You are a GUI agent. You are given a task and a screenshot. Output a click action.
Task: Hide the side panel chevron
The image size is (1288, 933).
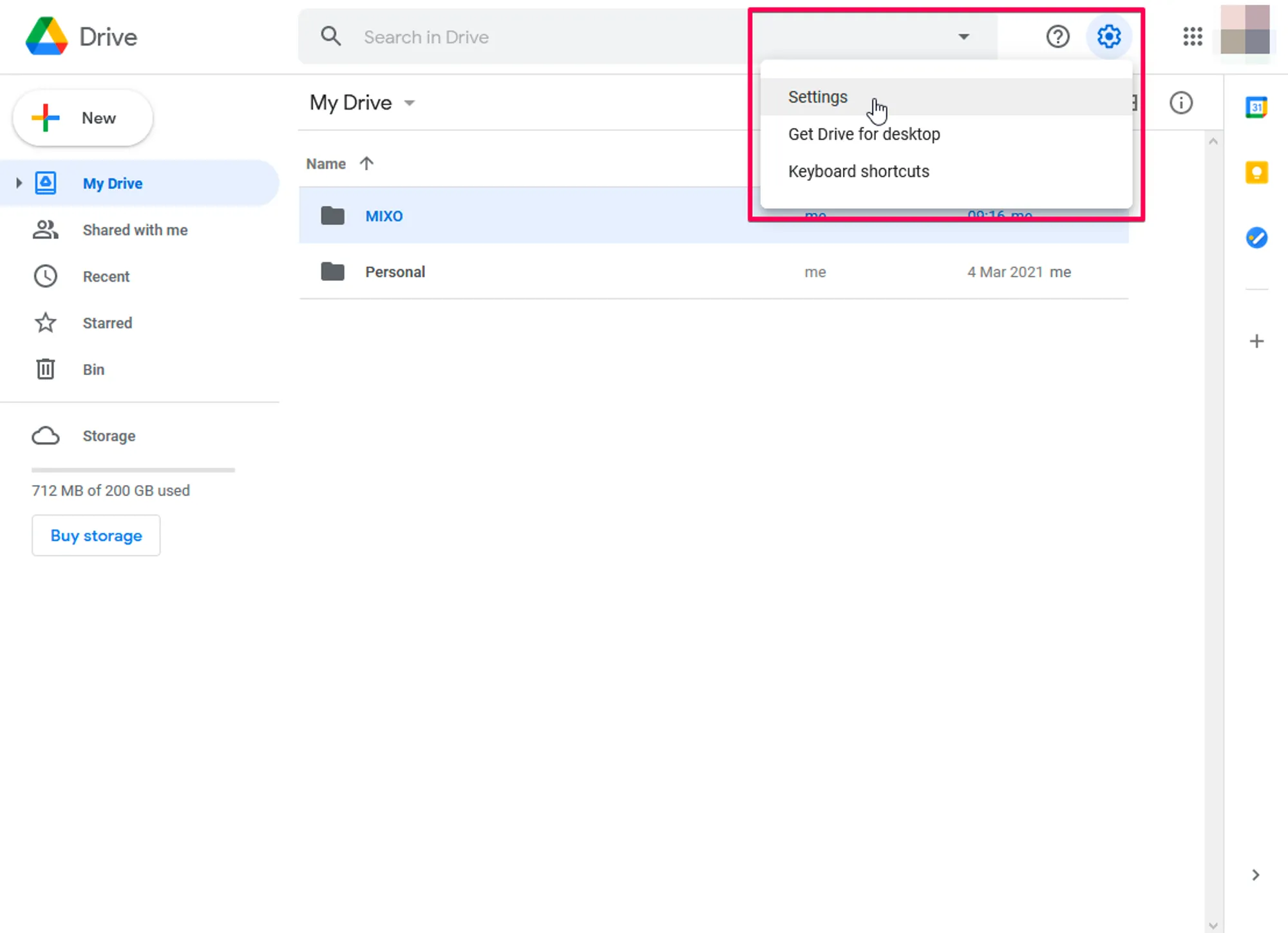point(1255,874)
